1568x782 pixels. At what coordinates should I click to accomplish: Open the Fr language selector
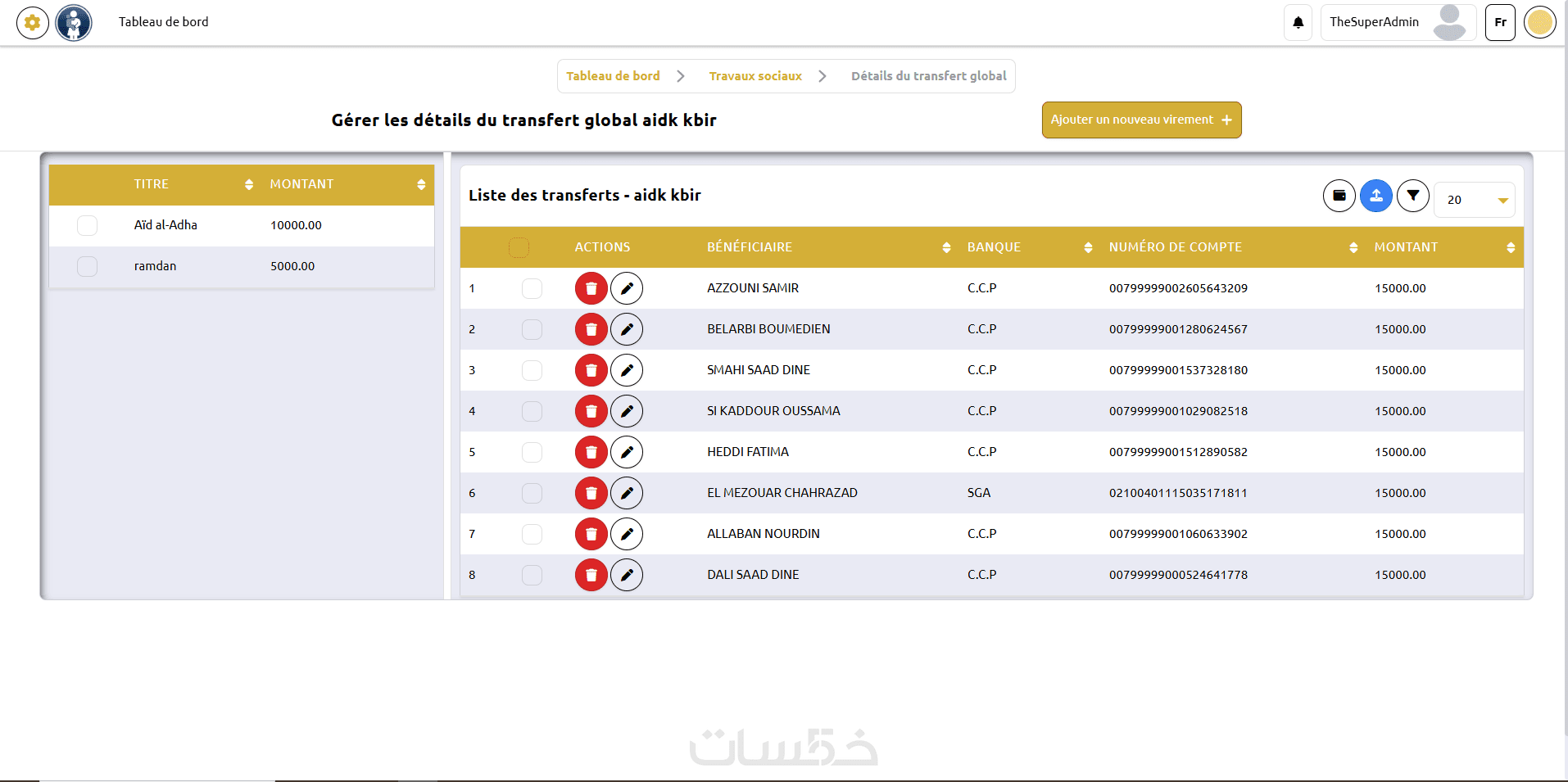pos(1501,22)
